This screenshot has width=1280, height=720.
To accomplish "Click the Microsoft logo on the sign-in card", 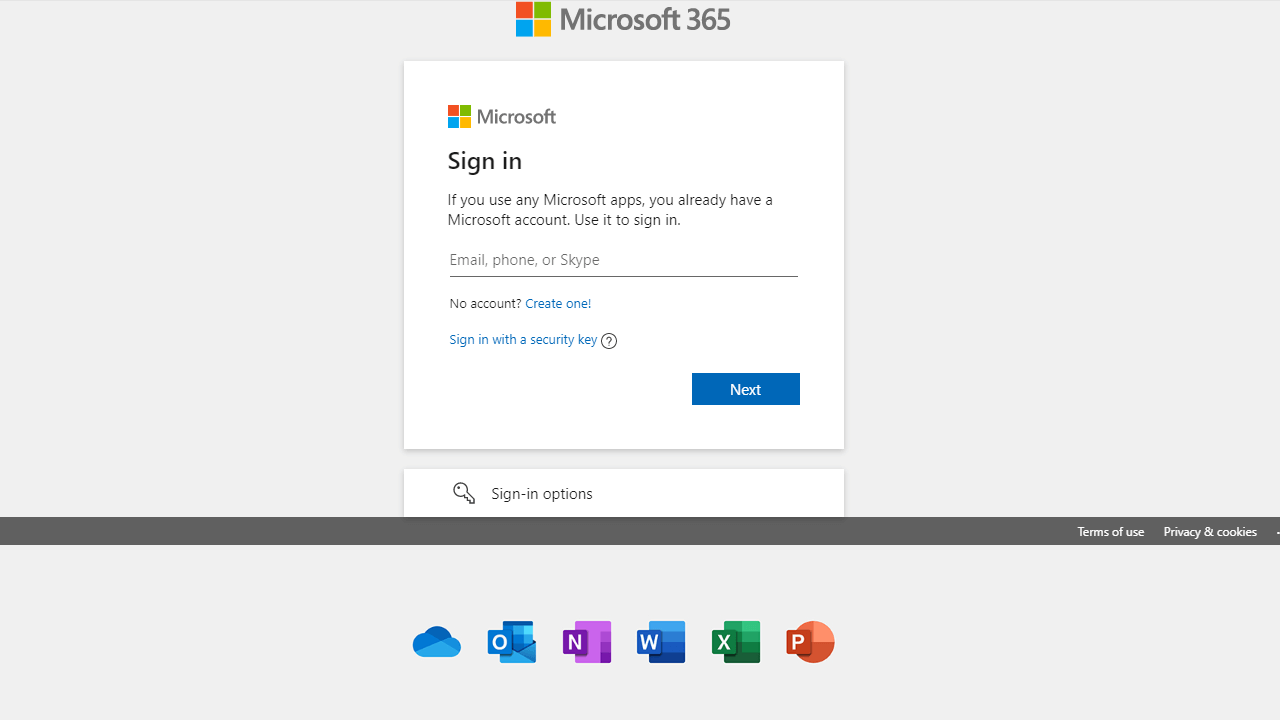I will (501, 116).
